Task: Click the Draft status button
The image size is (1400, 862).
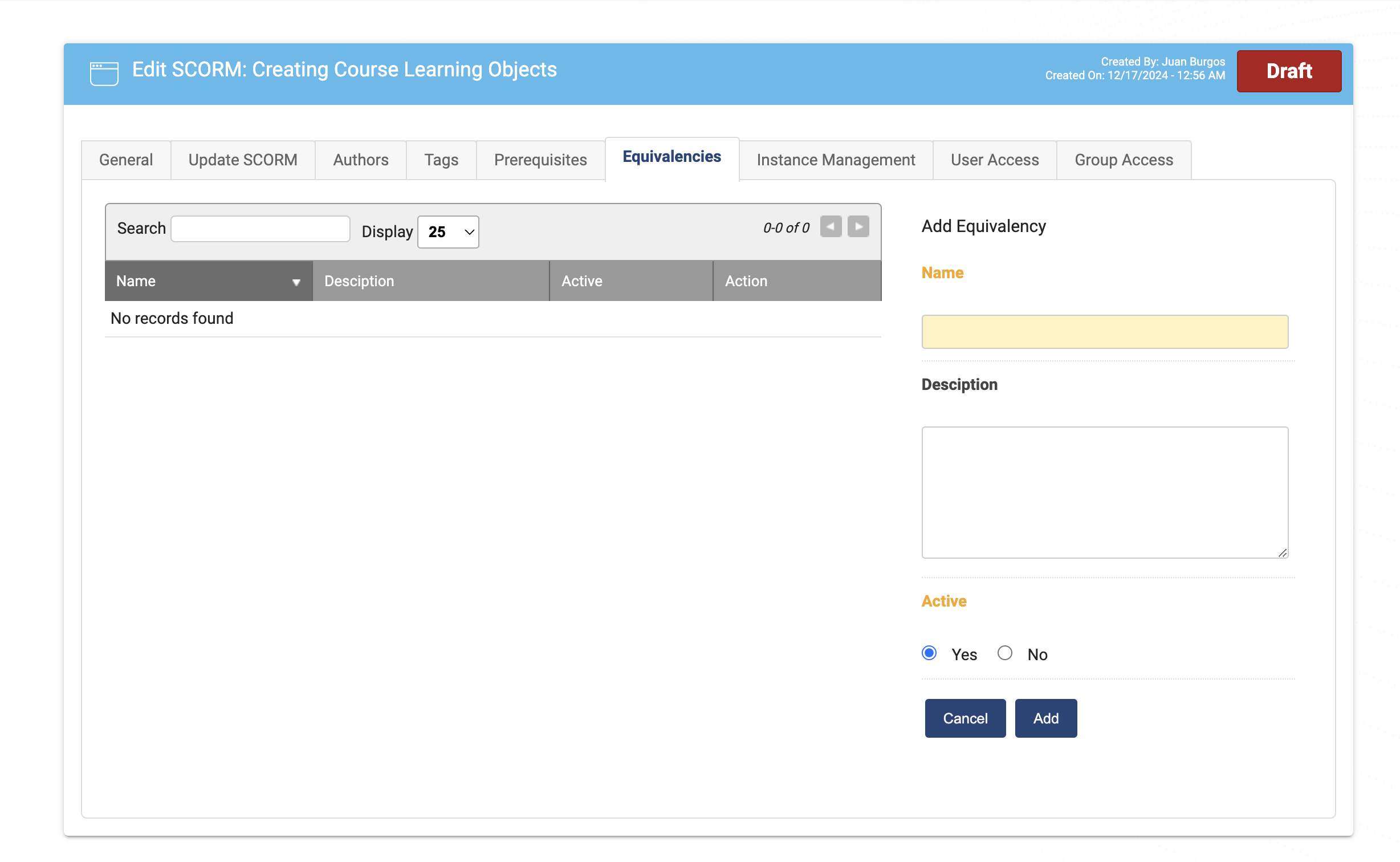Action: click(x=1289, y=71)
